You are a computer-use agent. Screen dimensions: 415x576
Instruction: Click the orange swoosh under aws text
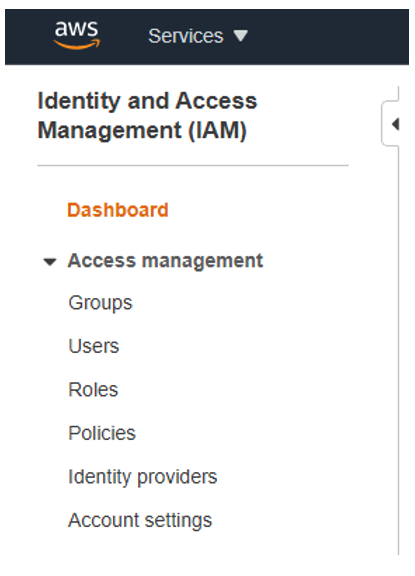click(x=76, y=45)
